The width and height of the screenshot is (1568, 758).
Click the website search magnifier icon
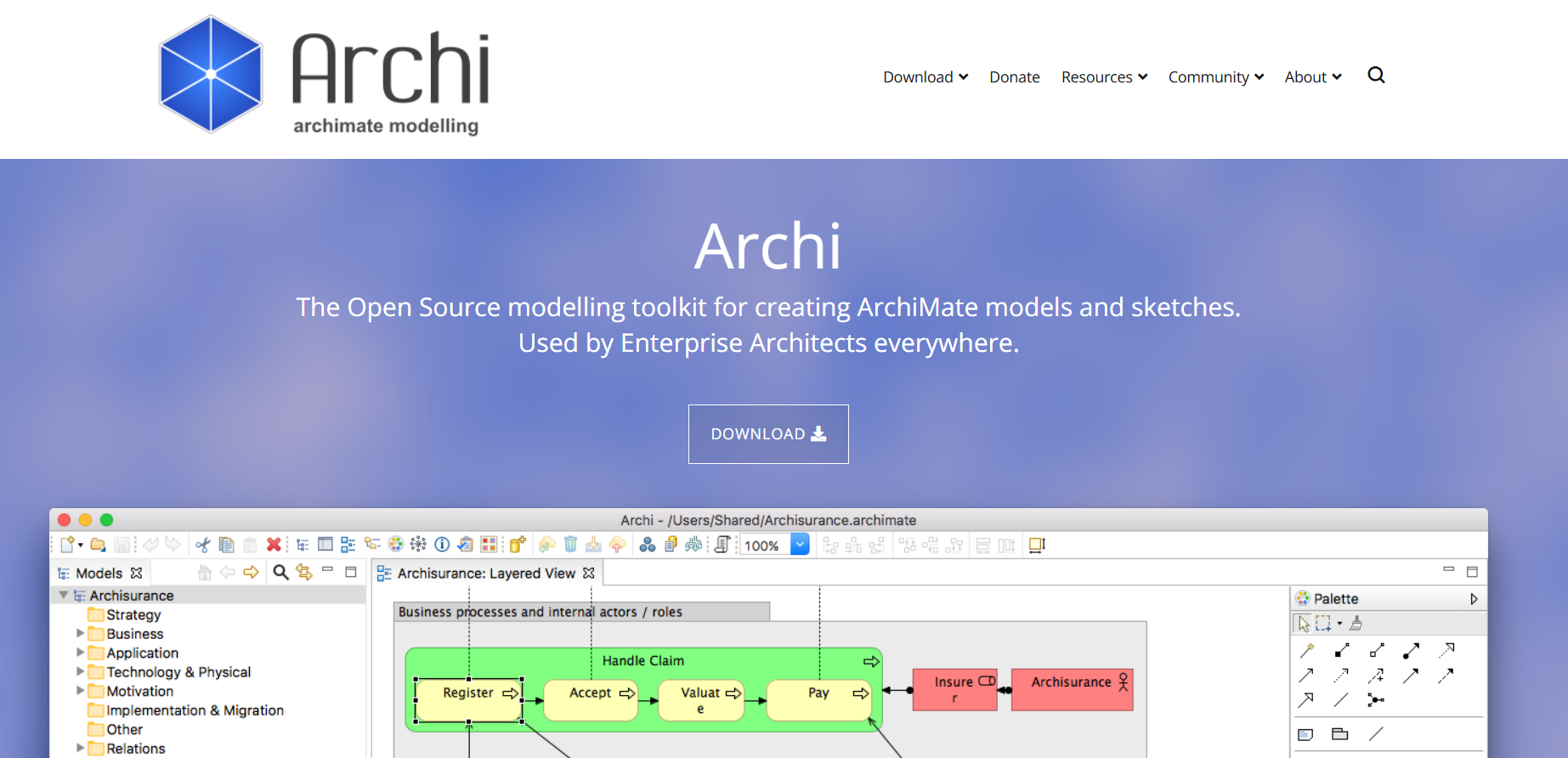[x=1376, y=76]
